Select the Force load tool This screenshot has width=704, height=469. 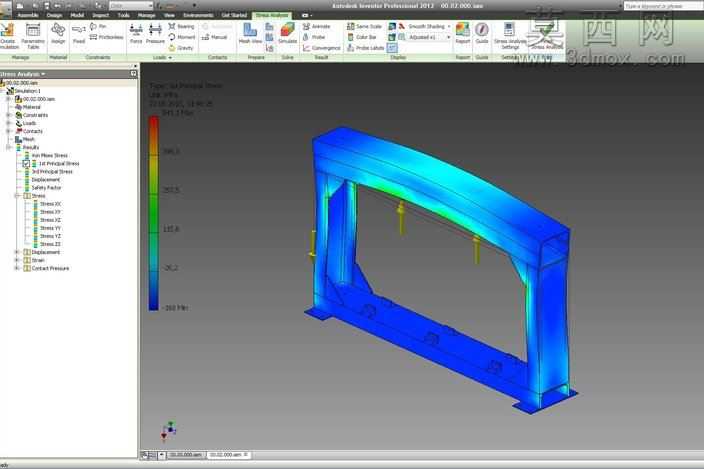tap(136, 35)
